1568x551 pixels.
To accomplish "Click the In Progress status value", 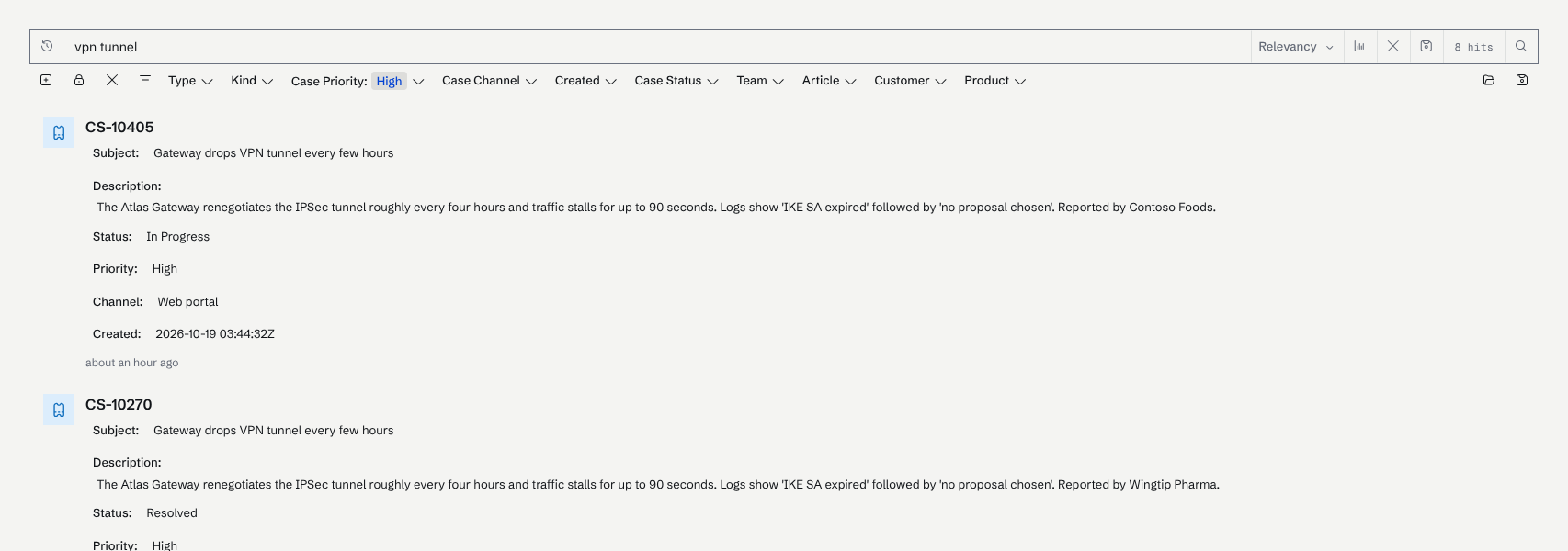I will click(177, 237).
